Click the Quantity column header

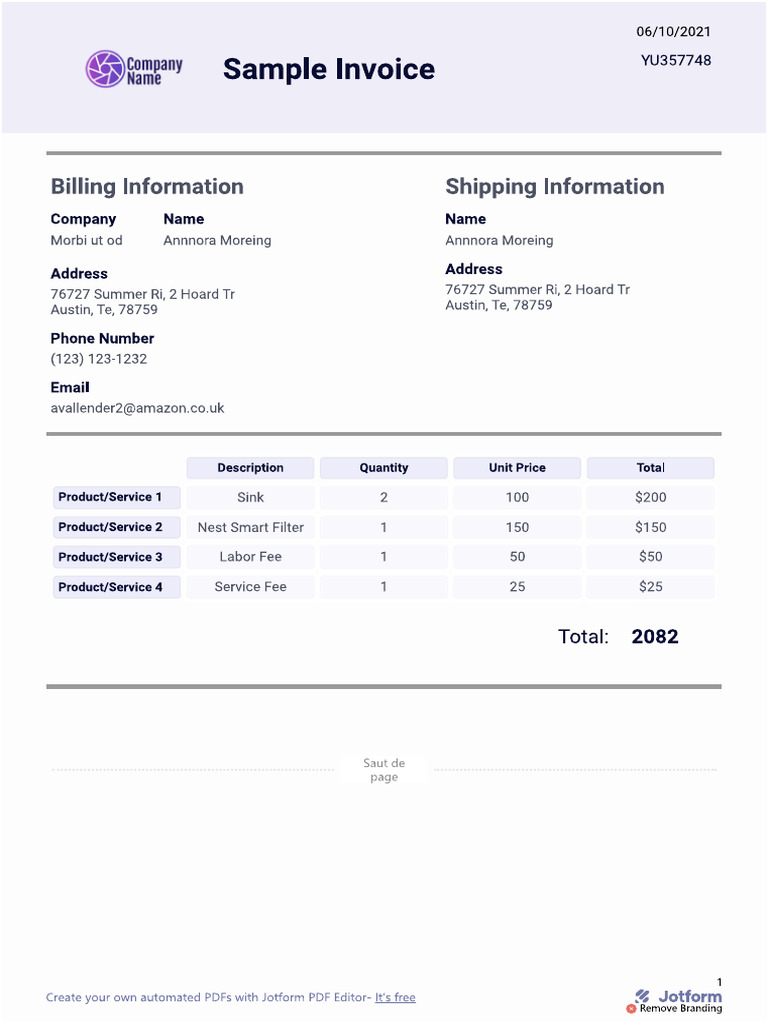click(x=384, y=468)
